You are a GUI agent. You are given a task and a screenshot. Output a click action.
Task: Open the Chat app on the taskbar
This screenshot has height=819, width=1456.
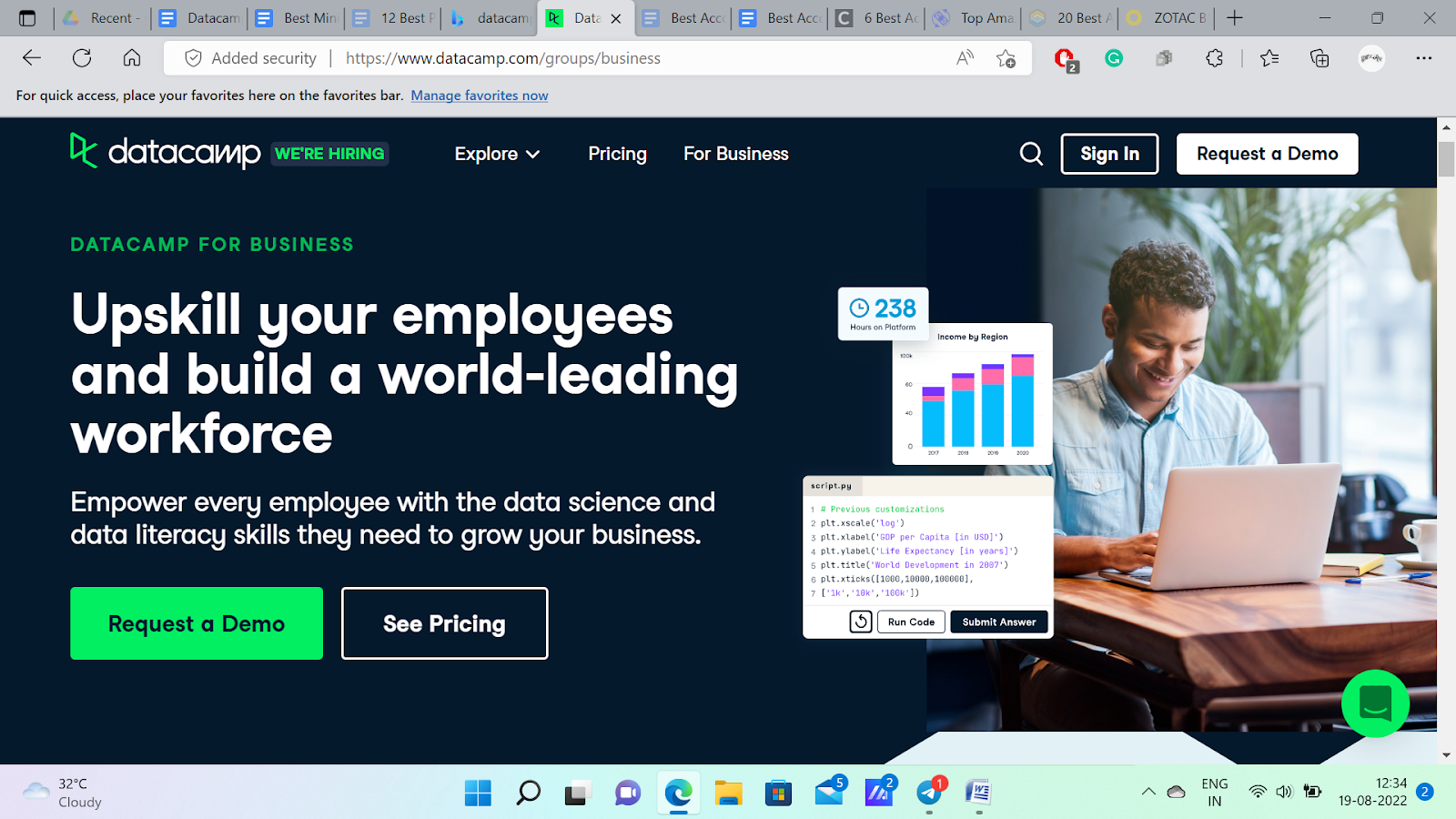pos(628,793)
